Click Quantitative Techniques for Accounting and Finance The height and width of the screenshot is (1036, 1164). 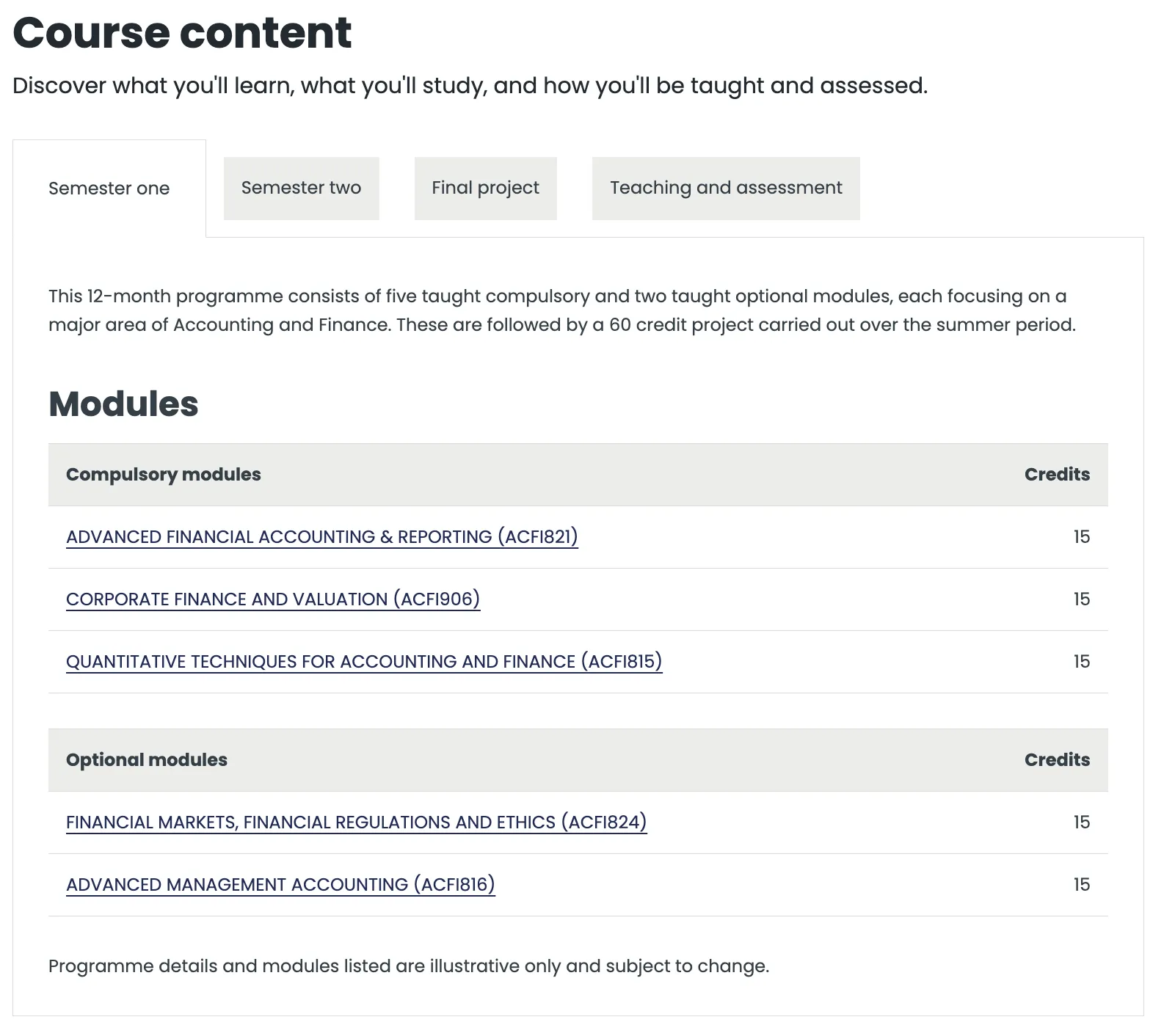(x=364, y=662)
